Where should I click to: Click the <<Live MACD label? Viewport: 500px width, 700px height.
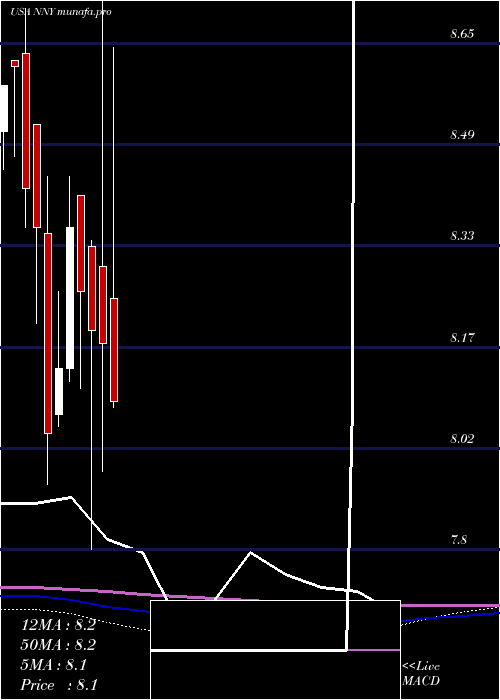[421, 674]
